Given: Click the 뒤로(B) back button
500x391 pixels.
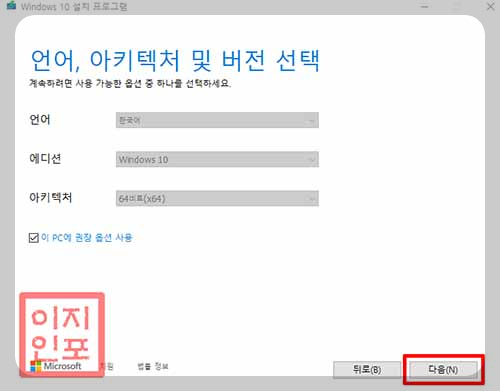Looking at the screenshot, I should [367, 370].
